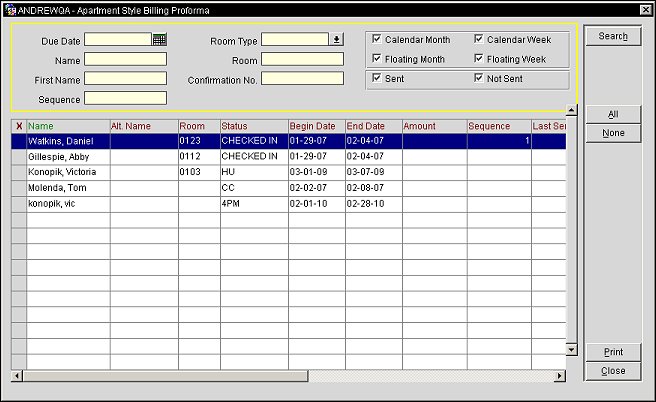Click the All button
656x402 pixels.
[613, 115]
